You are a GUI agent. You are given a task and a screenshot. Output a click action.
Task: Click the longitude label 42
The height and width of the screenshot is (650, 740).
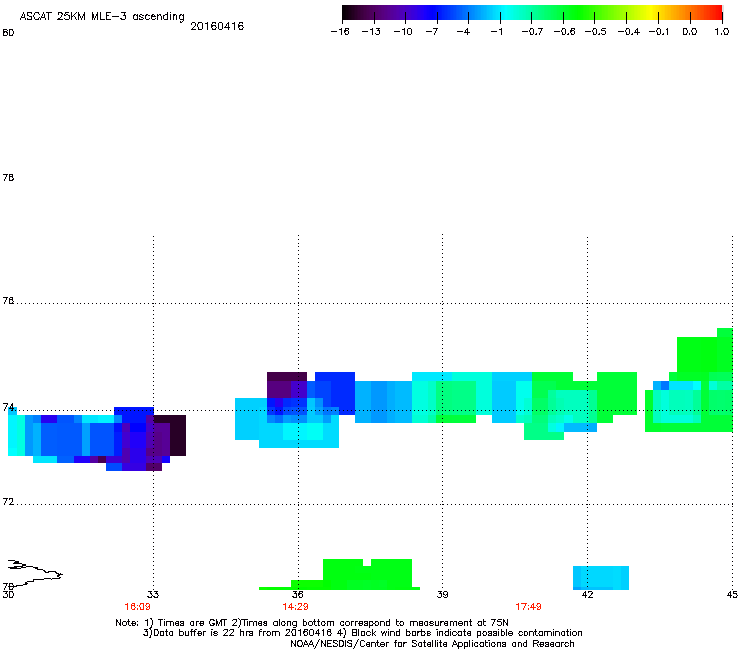point(587,594)
